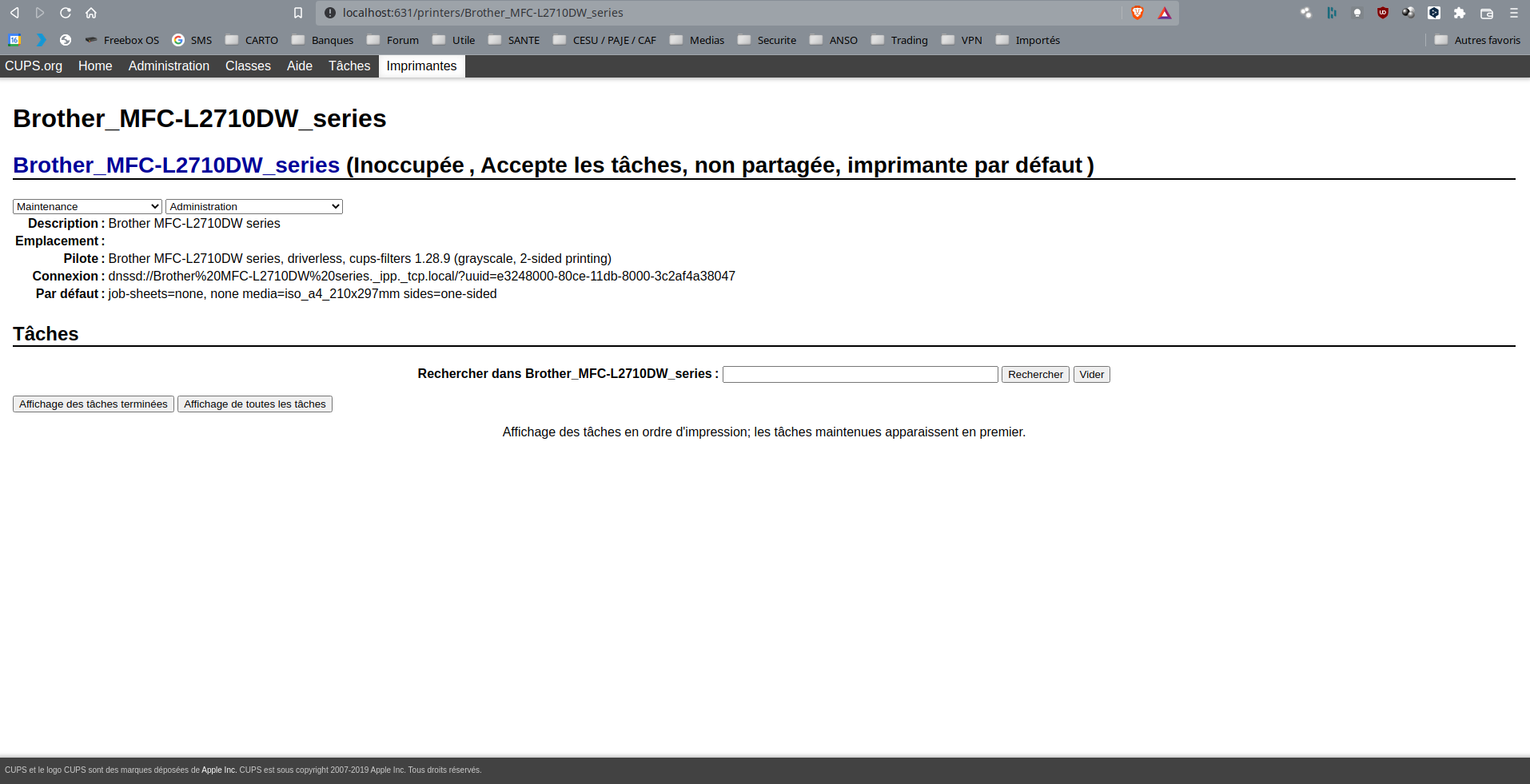Open the CARTO bookmarks folder
Screen dimensions: 1530x784
point(252,40)
